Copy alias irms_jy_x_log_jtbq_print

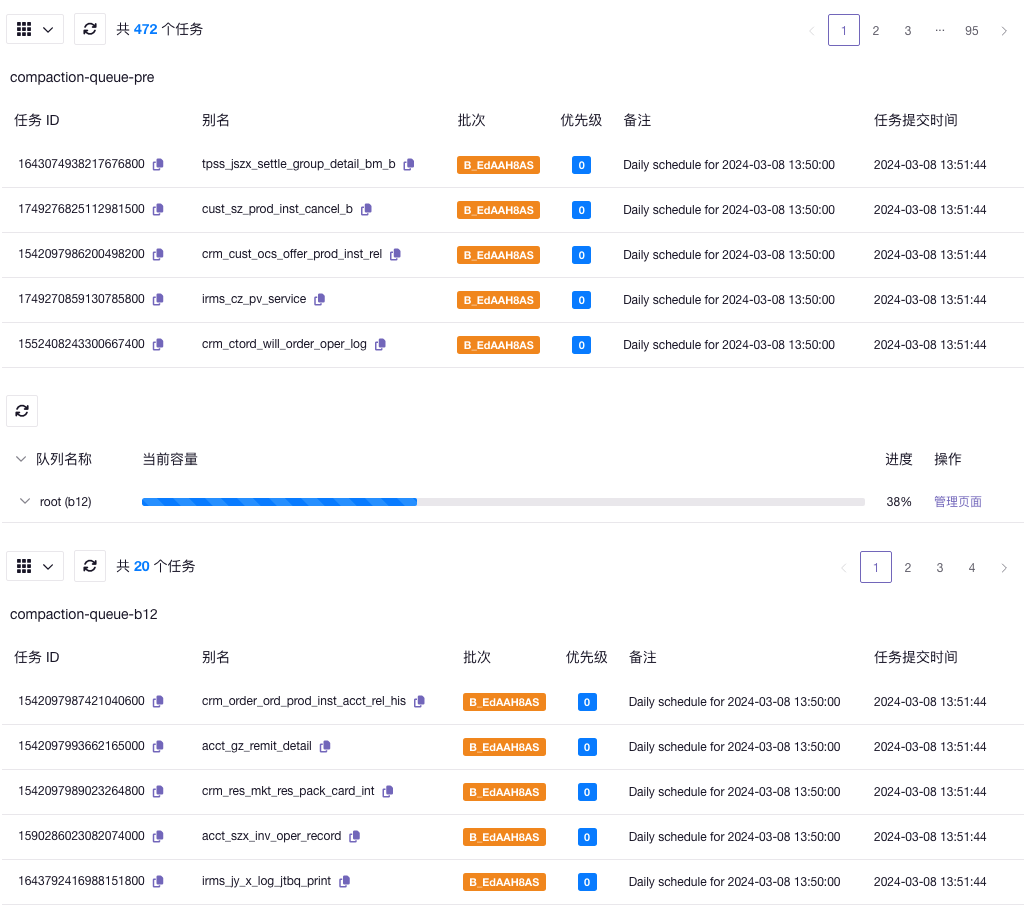pos(344,881)
